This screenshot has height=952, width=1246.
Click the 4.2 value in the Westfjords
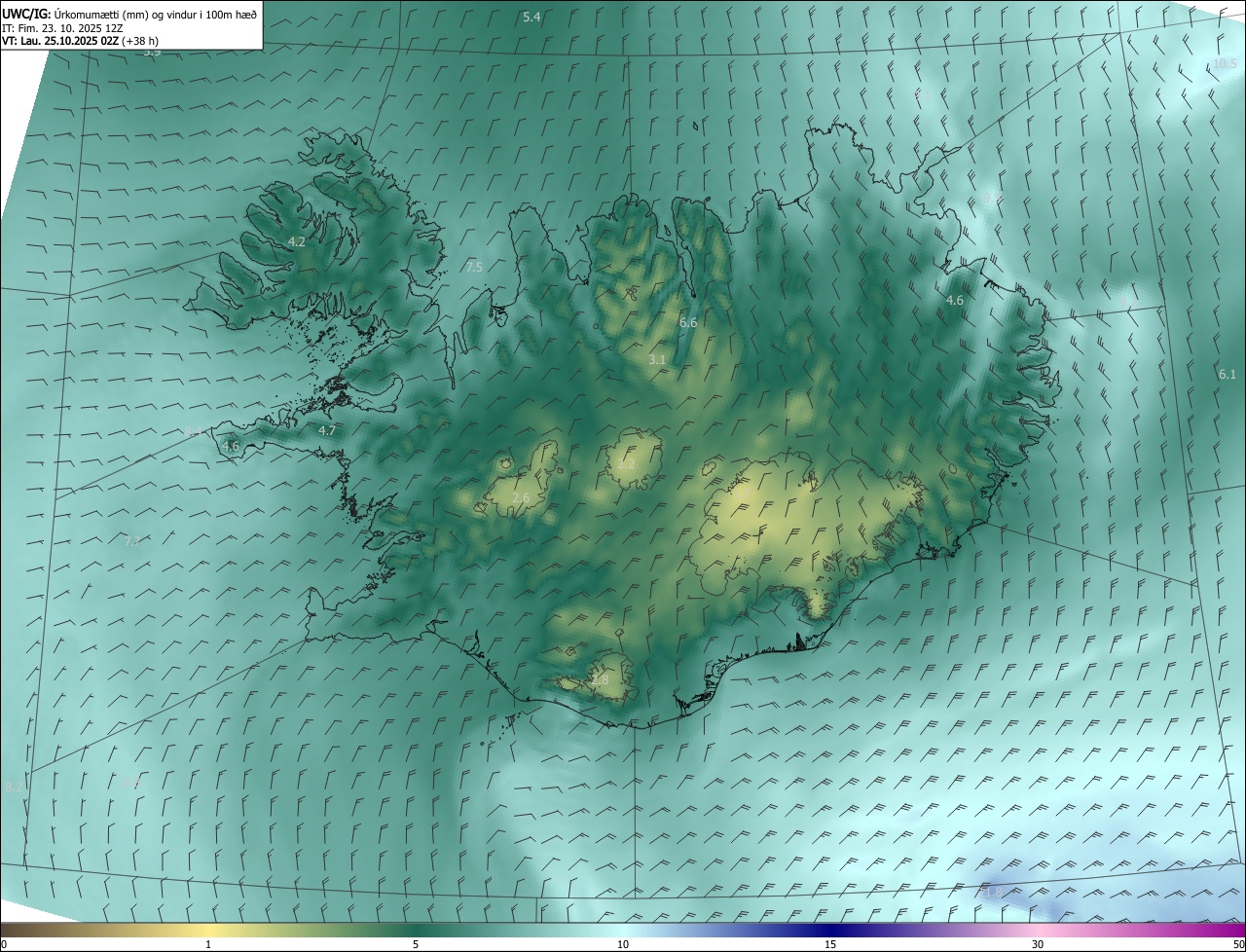297,241
